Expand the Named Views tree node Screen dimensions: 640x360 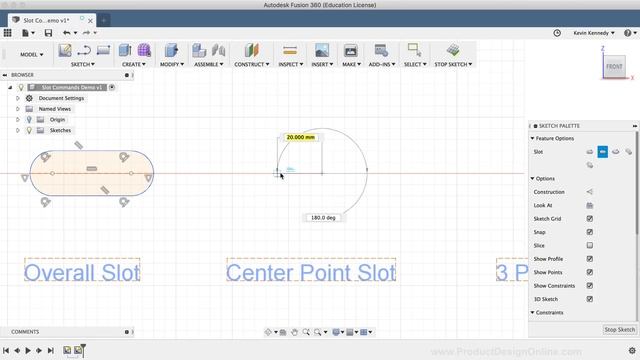(18, 109)
